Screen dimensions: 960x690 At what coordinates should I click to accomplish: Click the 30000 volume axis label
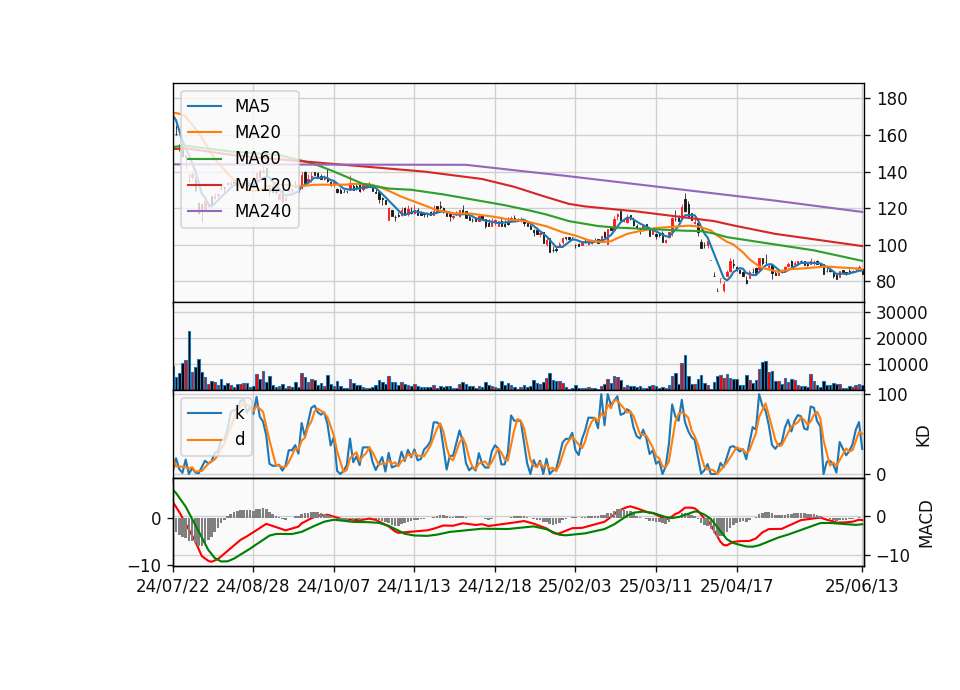point(902,313)
